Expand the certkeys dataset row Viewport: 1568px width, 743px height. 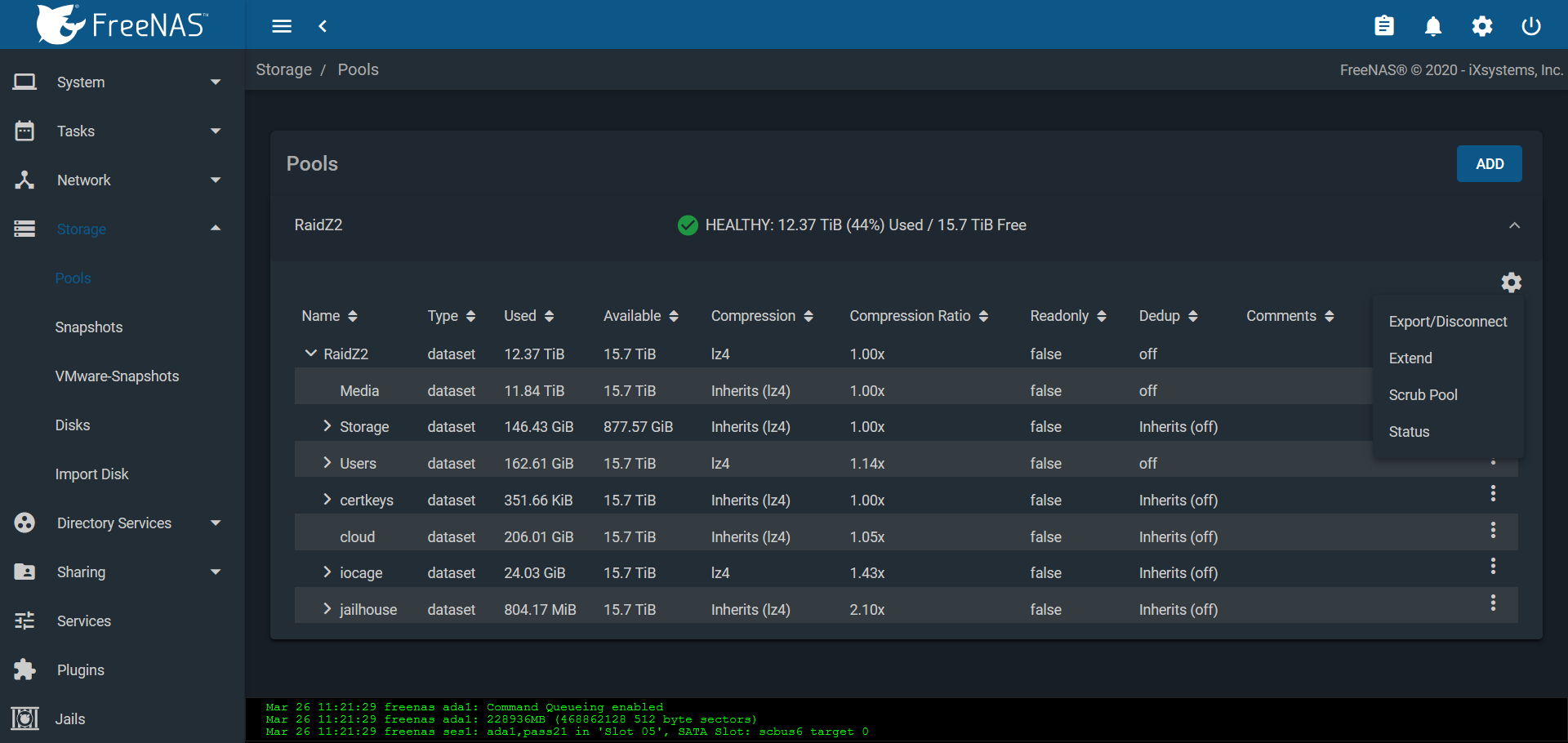327,499
